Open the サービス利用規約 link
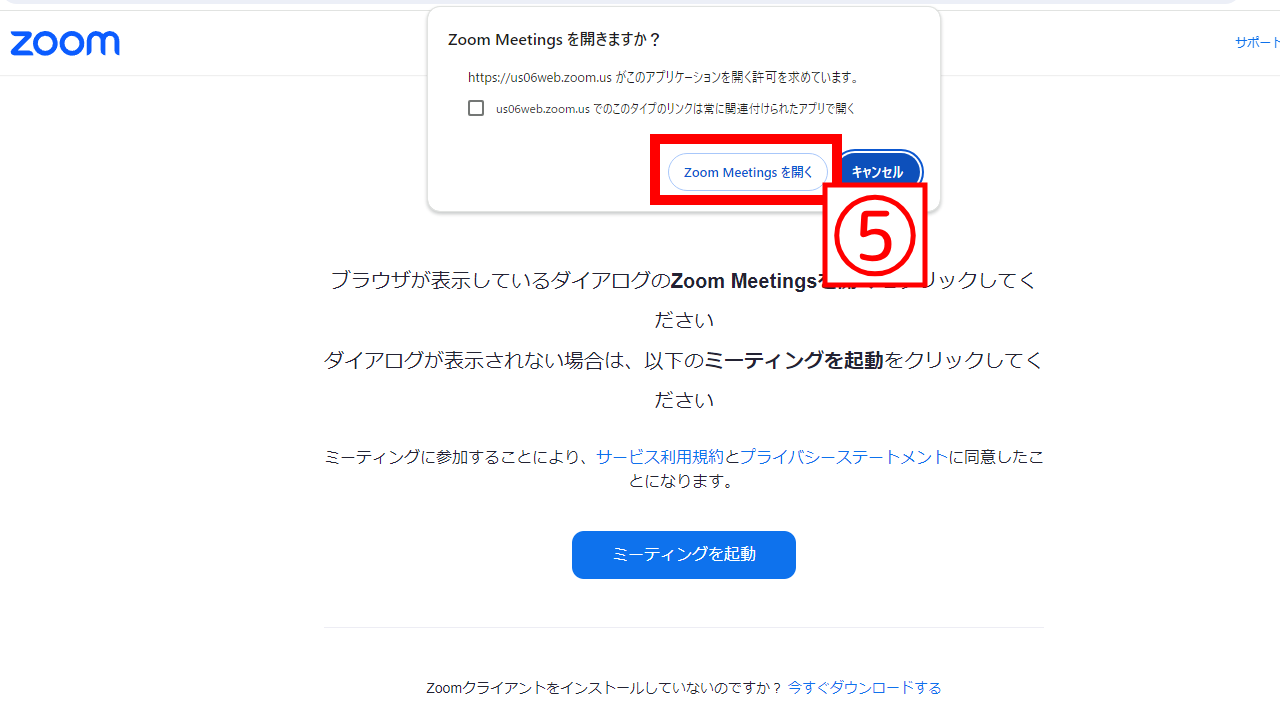Screen dimensions: 1280x720 pyautogui.click(x=660, y=457)
